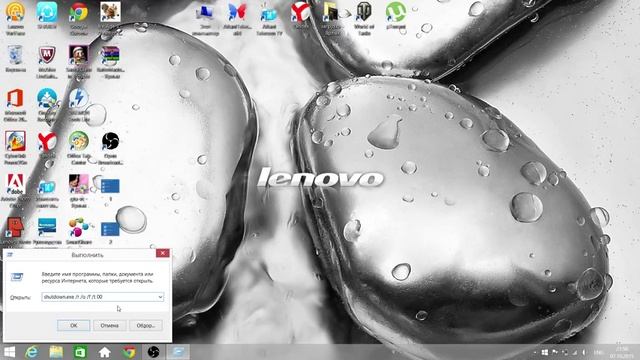Open the Yandex shortcut in top row
Screen dimensions: 640x360
(x=301, y=16)
